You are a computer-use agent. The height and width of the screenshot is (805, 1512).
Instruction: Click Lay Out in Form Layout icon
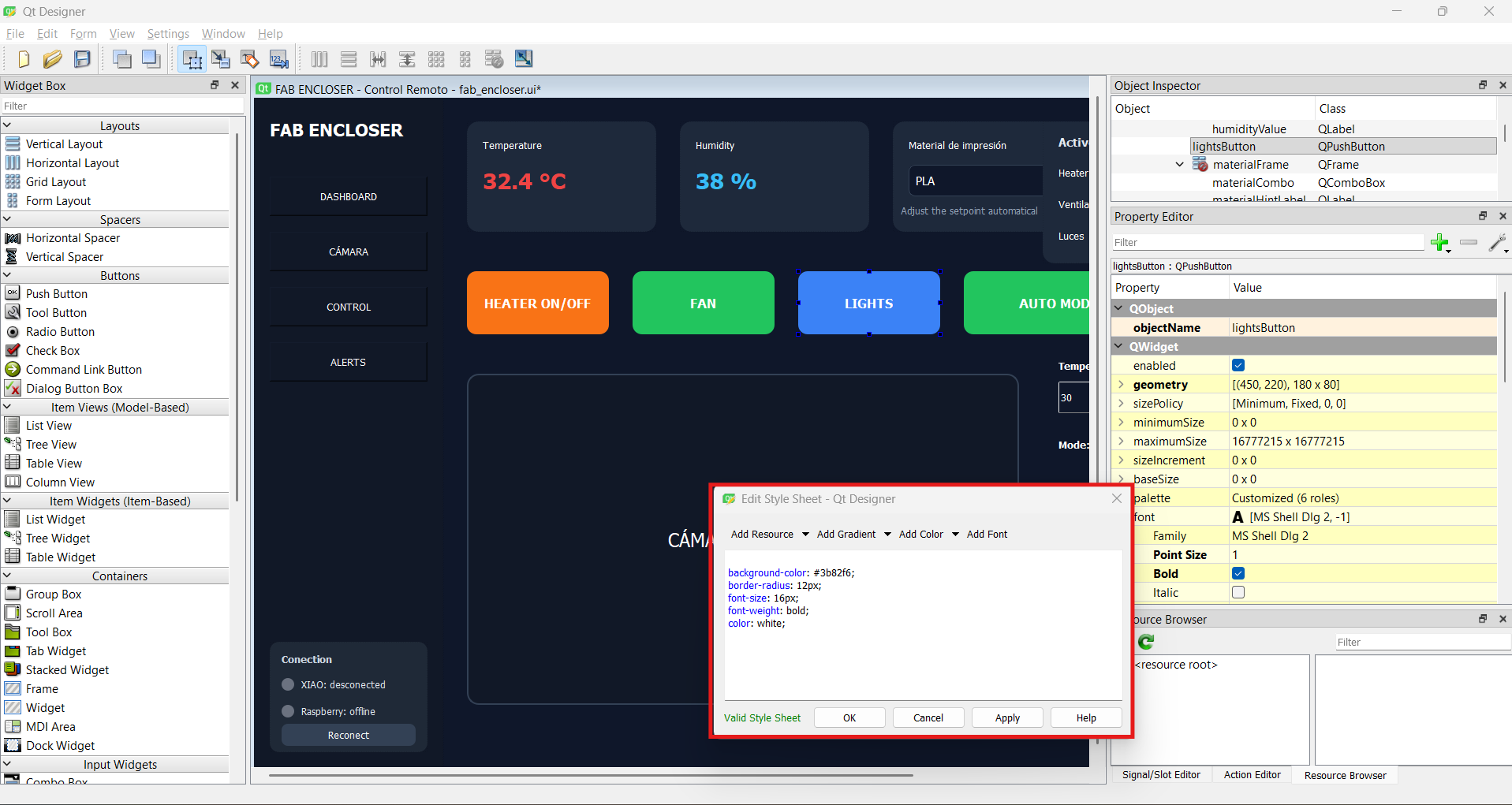point(465,59)
